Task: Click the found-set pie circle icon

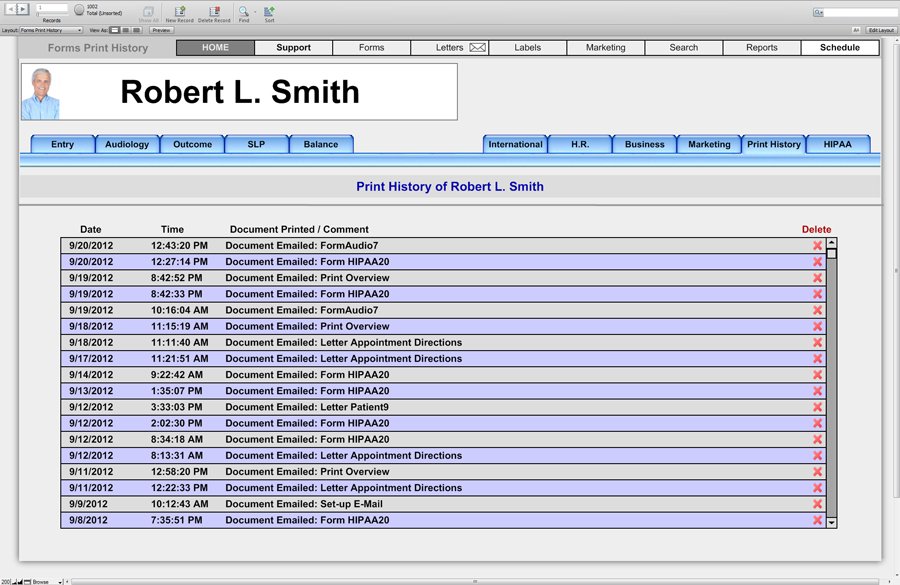Action: point(79,10)
